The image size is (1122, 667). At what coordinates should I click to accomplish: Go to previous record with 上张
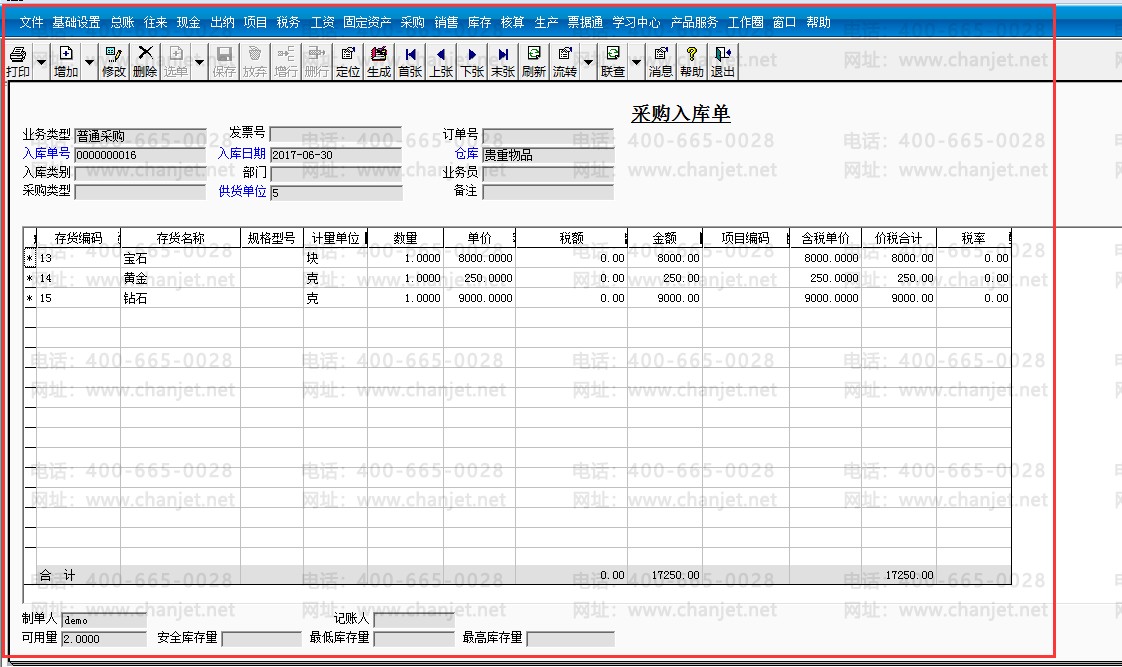(x=441, y=61)
